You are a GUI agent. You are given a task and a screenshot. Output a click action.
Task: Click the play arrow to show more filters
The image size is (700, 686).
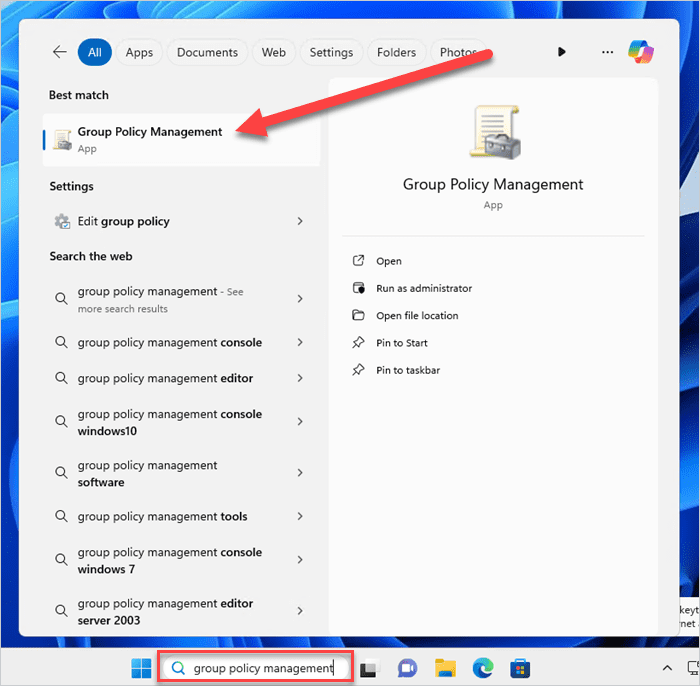click(562, 52)
